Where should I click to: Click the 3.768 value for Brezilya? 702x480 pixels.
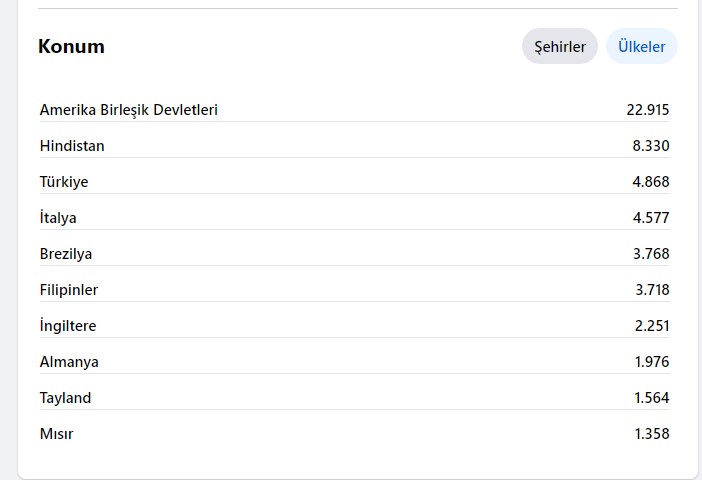tap(651, 253)
